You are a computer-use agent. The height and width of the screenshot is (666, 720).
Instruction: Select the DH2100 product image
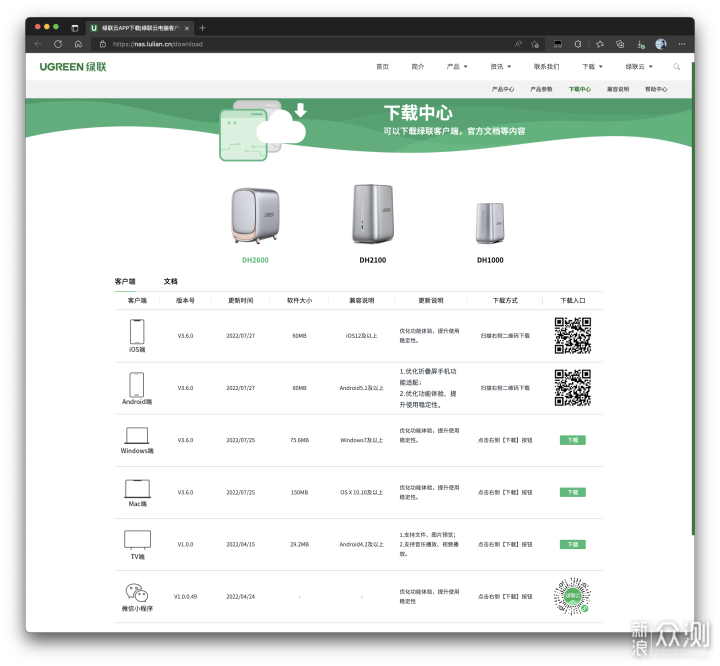pyautogui.click(x=373, y=214)
